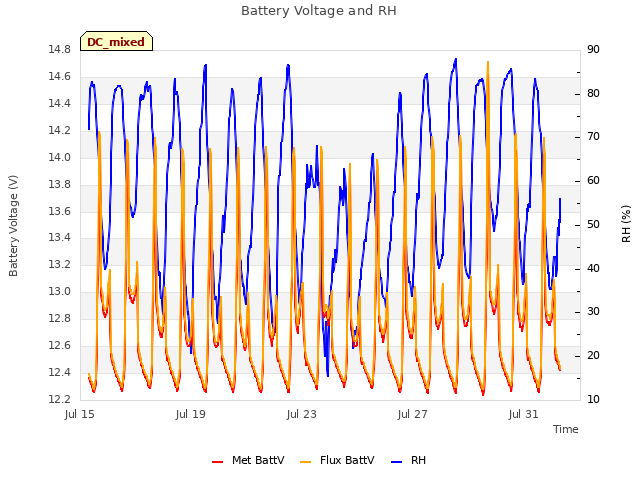Click the chart title Battery Voltage and RH
This screenshot has height=480, width=640.
click(x=319, y=11)
